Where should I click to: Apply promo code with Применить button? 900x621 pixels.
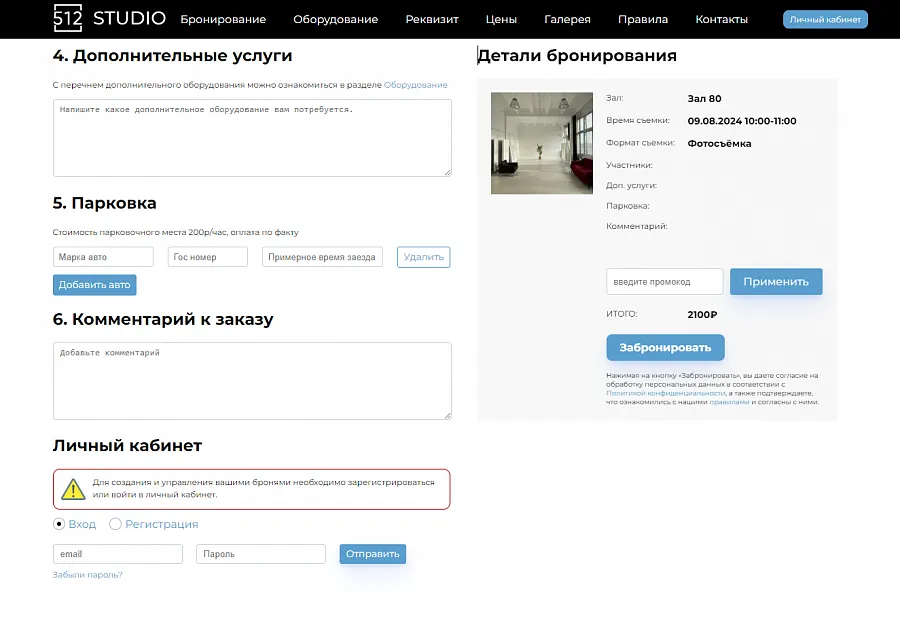776,282
